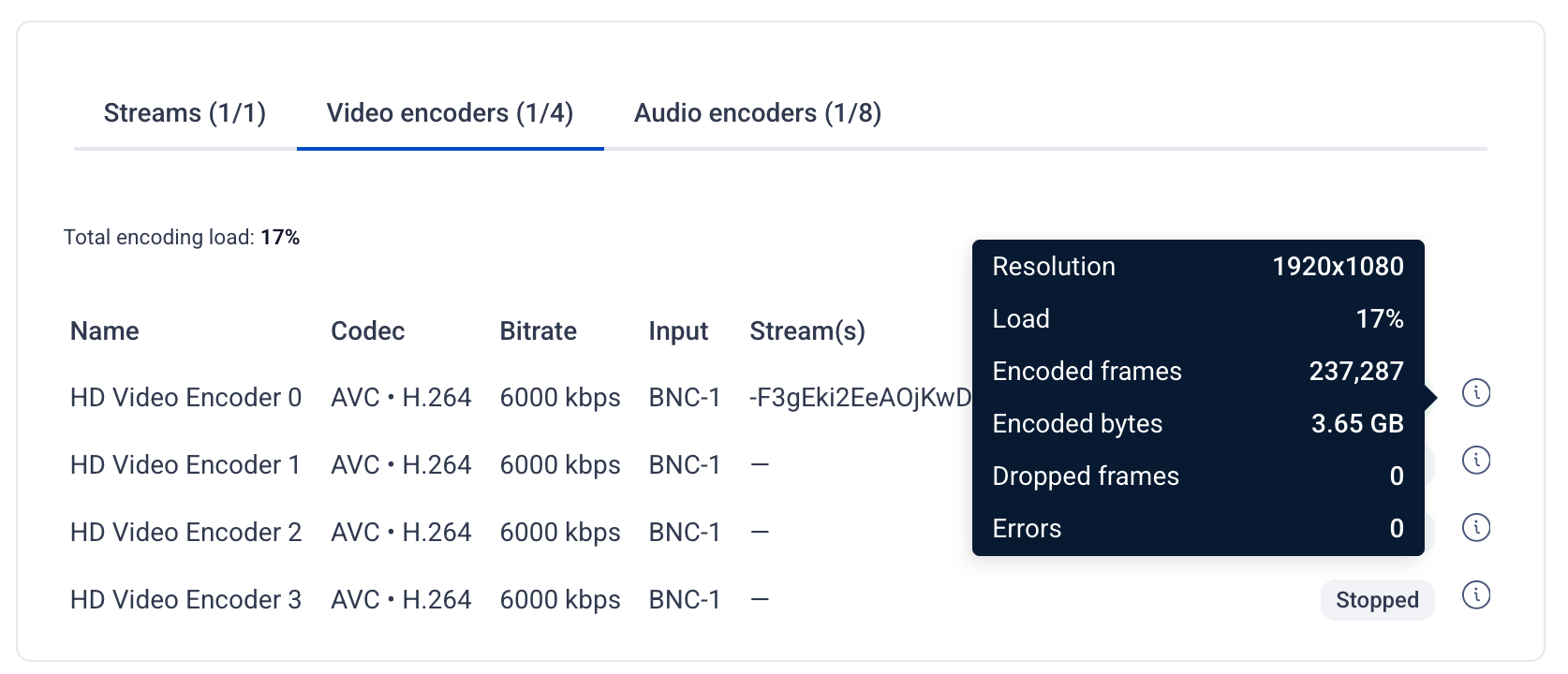
Task: Click the Stream(s) column header
Action: pos(807,331)
